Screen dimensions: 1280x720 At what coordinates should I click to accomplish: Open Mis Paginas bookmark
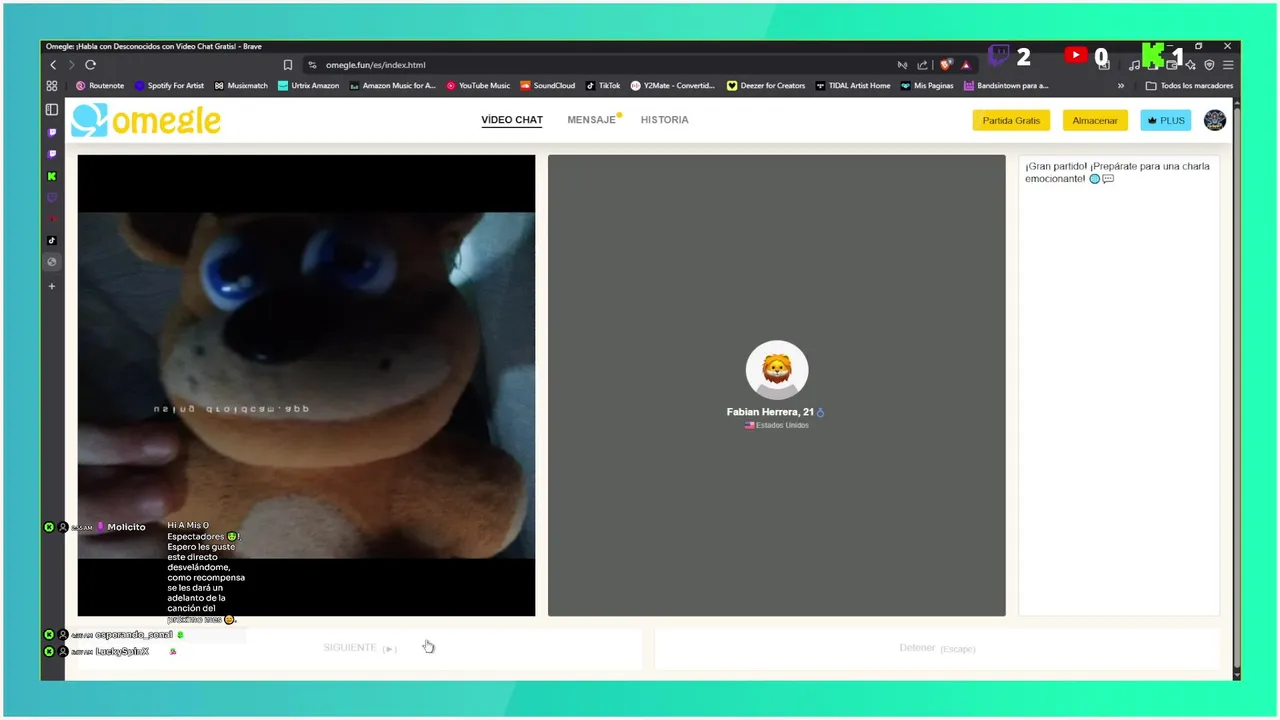[927, 86]
